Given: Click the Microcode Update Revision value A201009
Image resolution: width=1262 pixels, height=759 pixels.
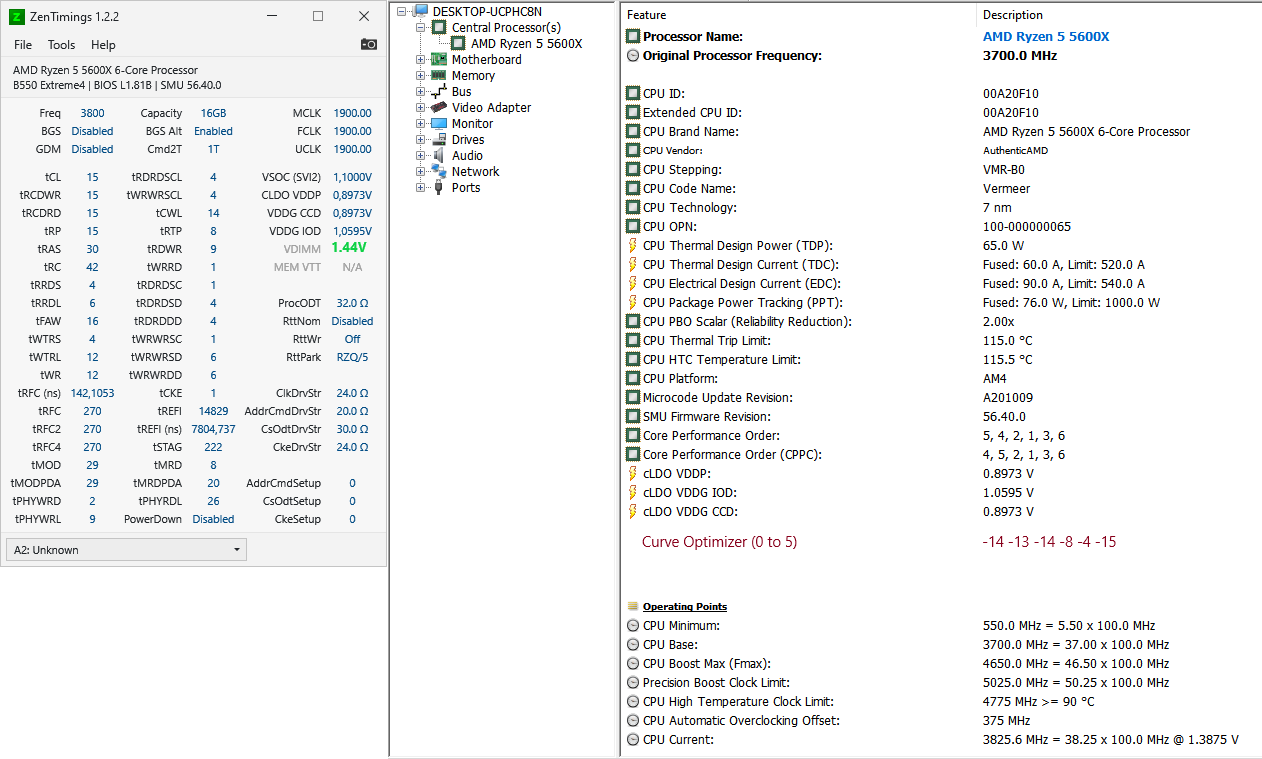Looking at the screenshot, I should pos(1008,397).
